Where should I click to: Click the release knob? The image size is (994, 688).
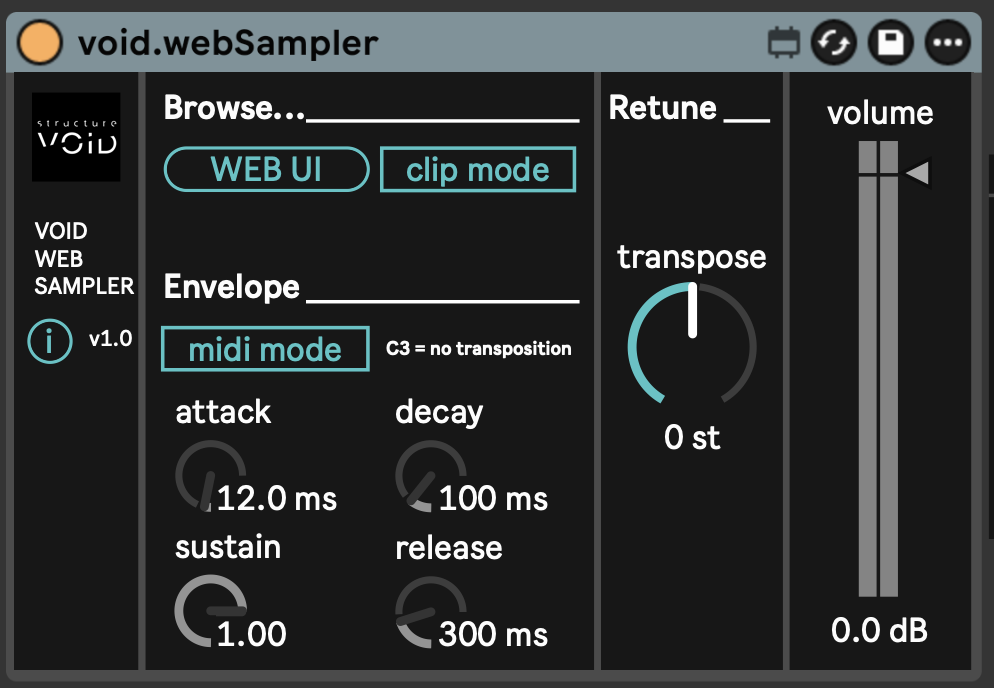[x=430, y=611]
